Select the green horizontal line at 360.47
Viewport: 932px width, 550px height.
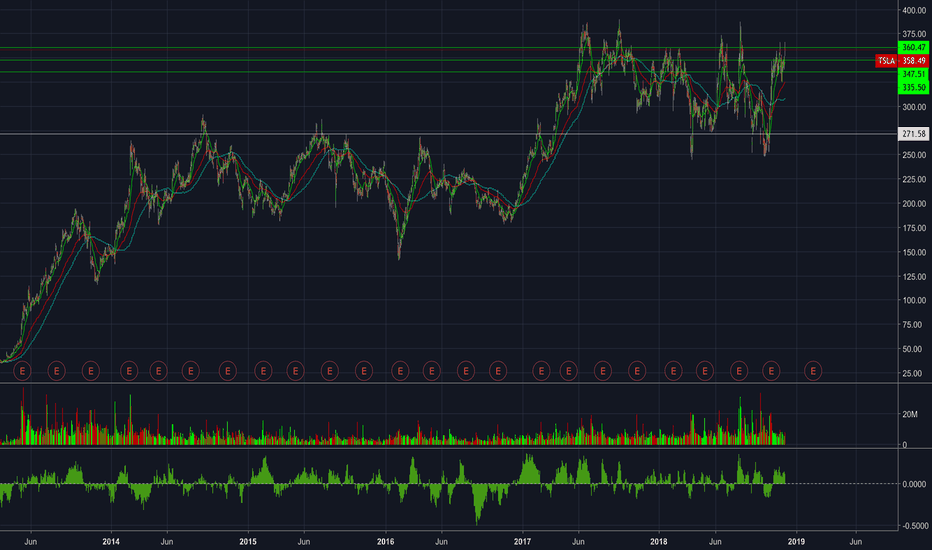click(449, 48)
